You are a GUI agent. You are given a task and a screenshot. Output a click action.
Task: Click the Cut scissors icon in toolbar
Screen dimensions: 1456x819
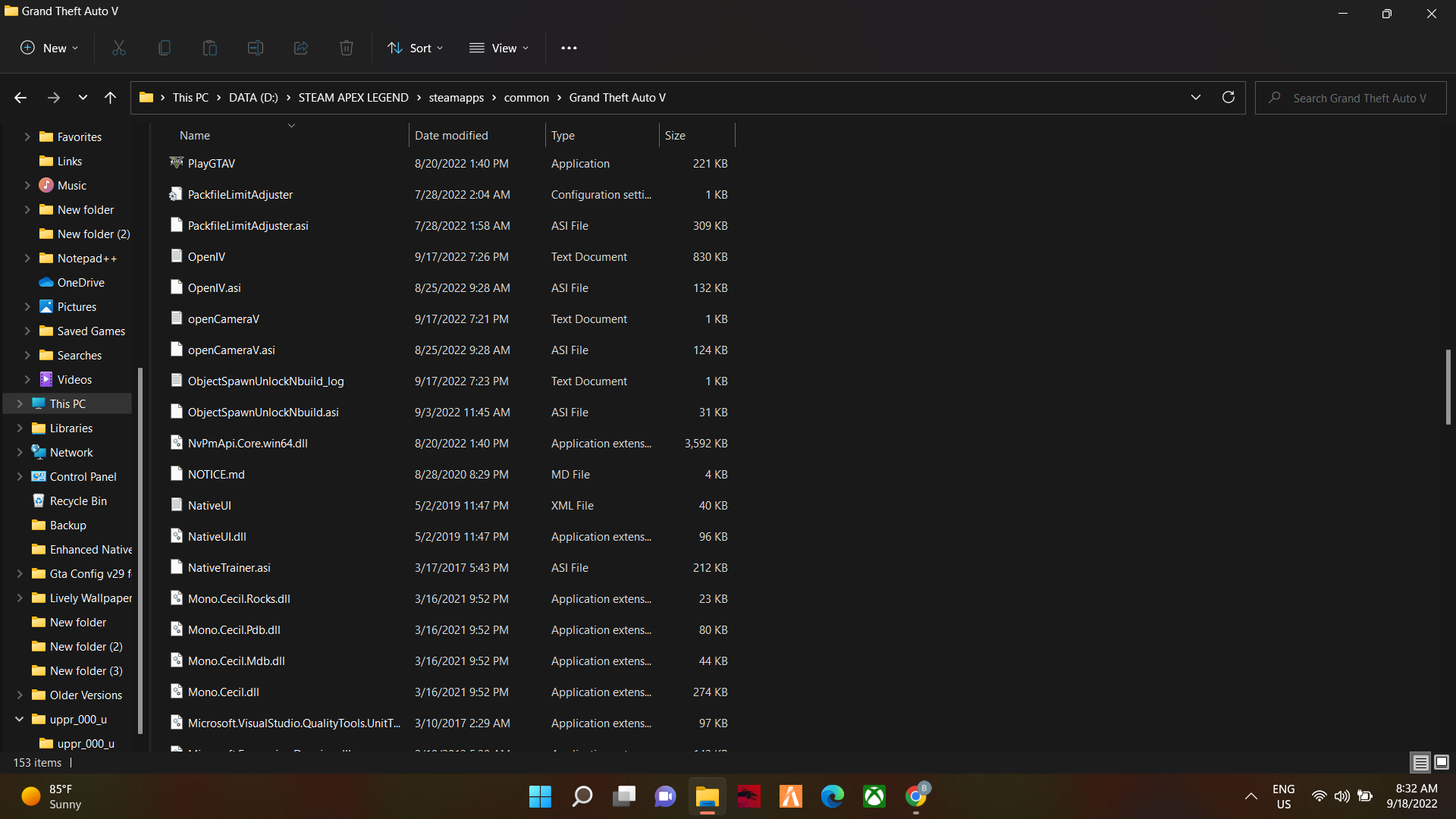pyautogui.click(x=119, y=48)
